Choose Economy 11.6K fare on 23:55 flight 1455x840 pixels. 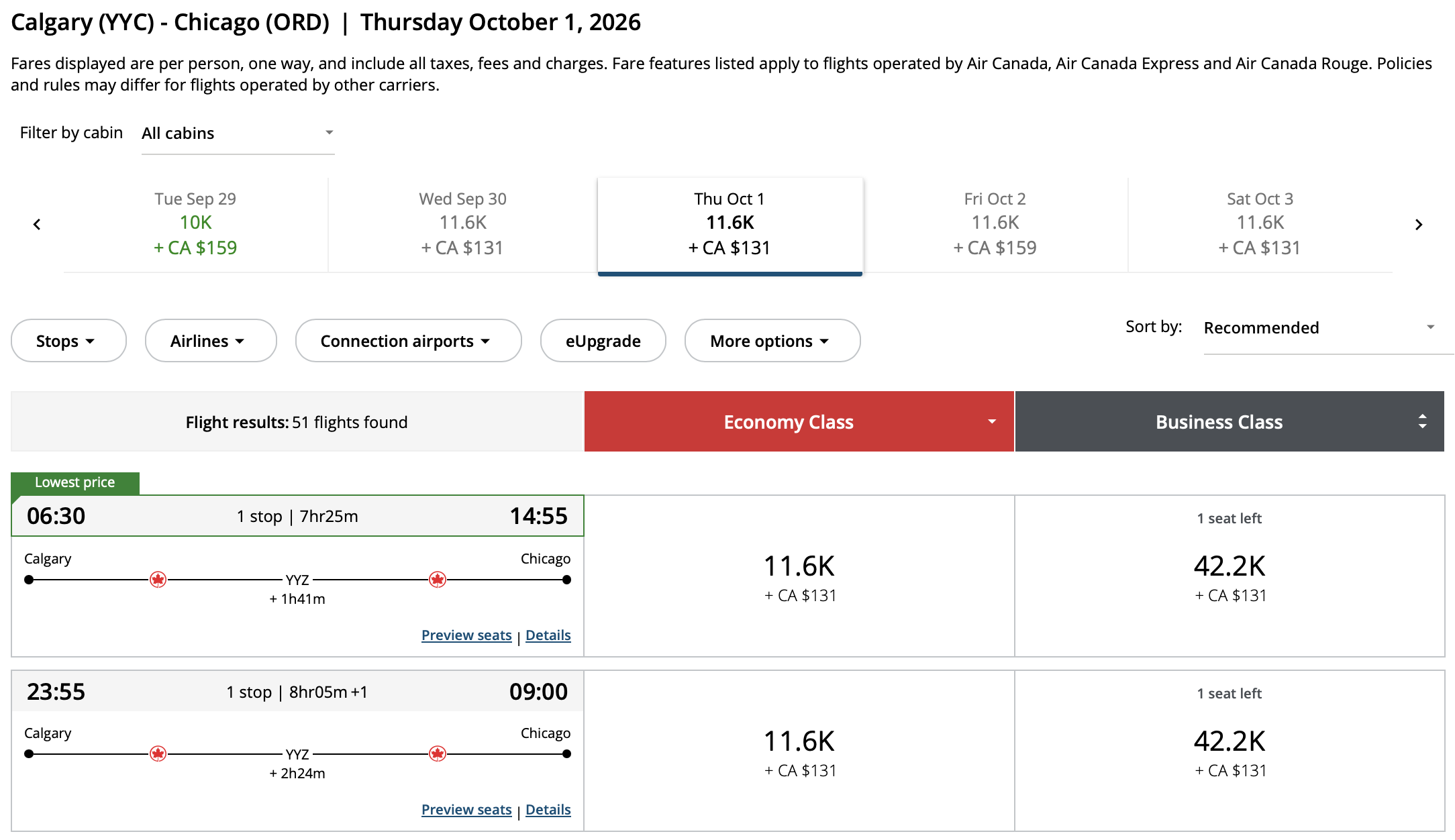tap(799, 751)
